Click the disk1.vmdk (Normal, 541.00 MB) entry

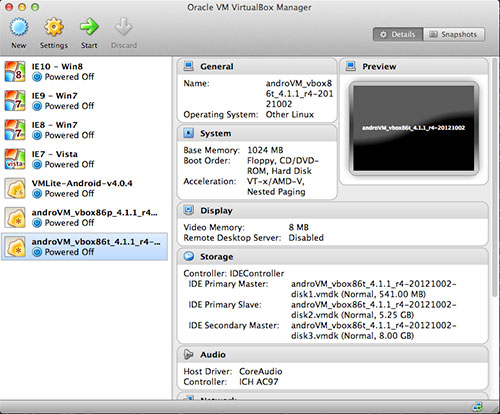click(358, 294)
